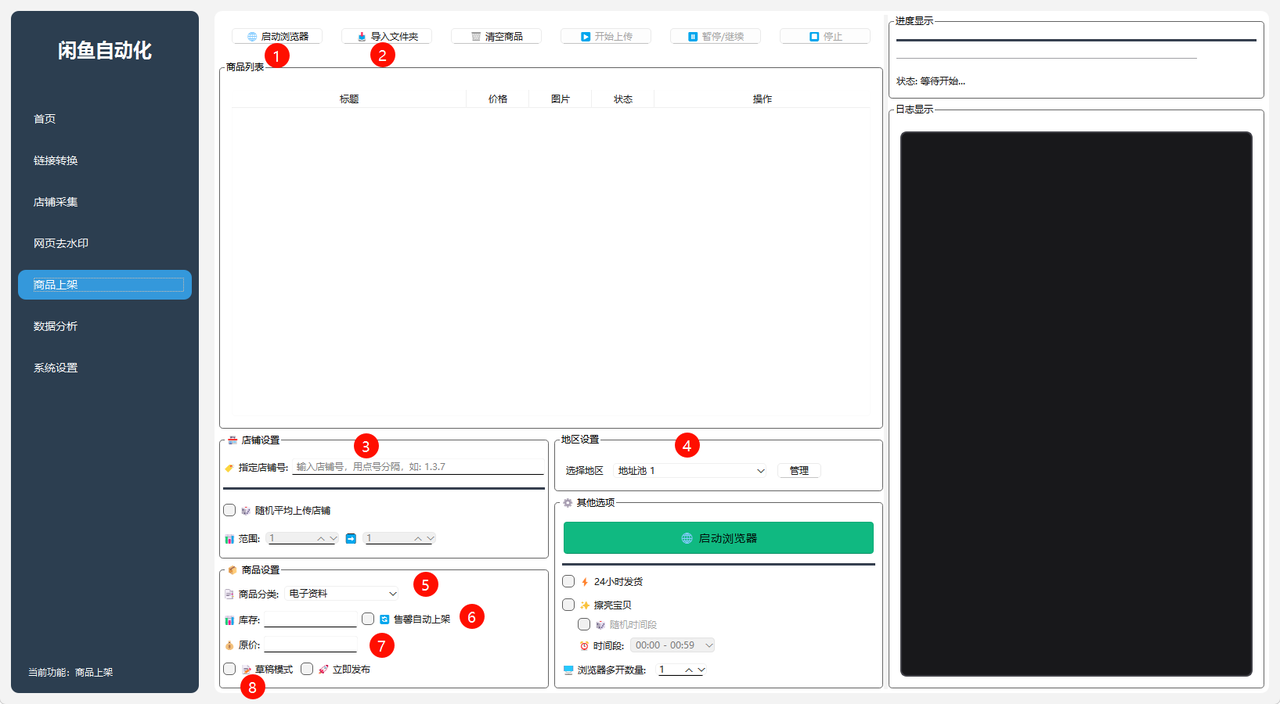Select 网页去水印 in the sidebar
This screenshot has width=1280, height=704.
pos(105,243)
